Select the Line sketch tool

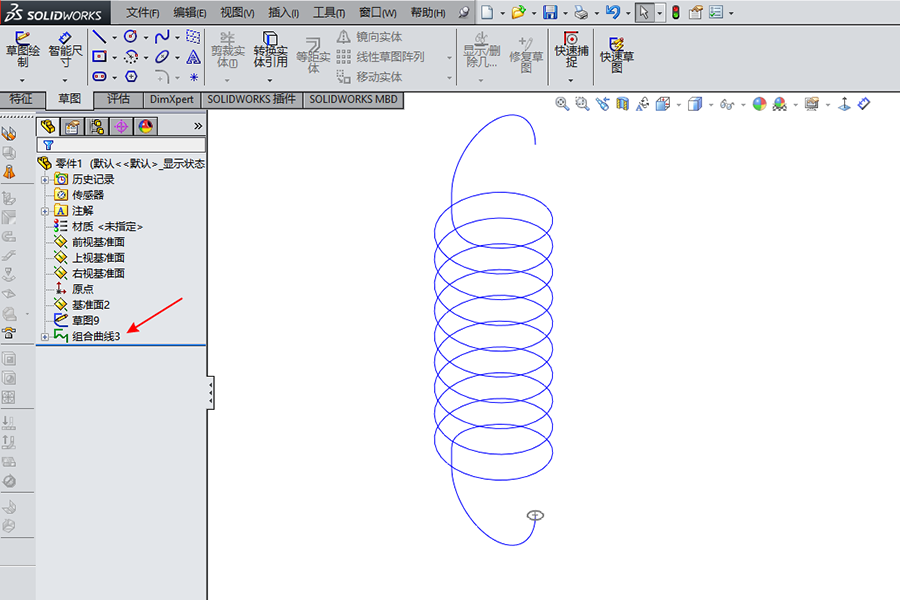pyautogui.click(x=99, y=37)
